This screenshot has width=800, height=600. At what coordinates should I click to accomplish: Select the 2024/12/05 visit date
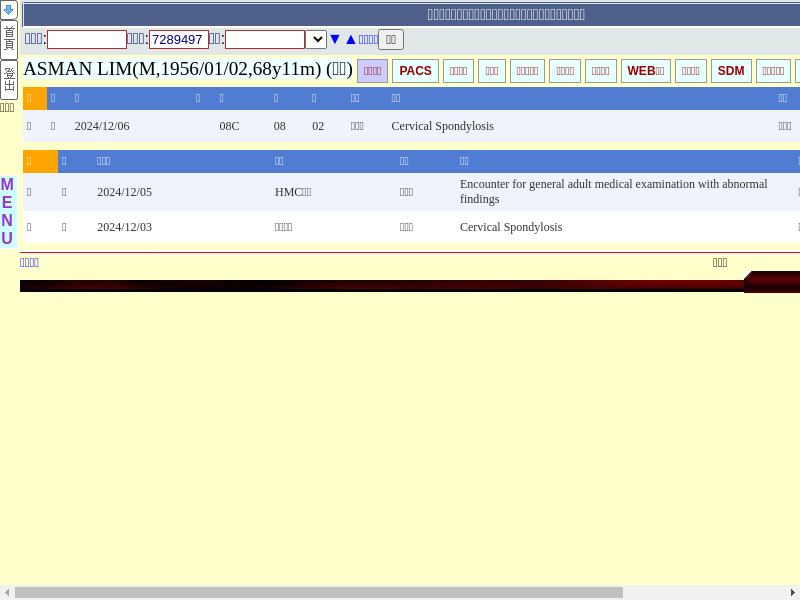[x=124, y=192]
